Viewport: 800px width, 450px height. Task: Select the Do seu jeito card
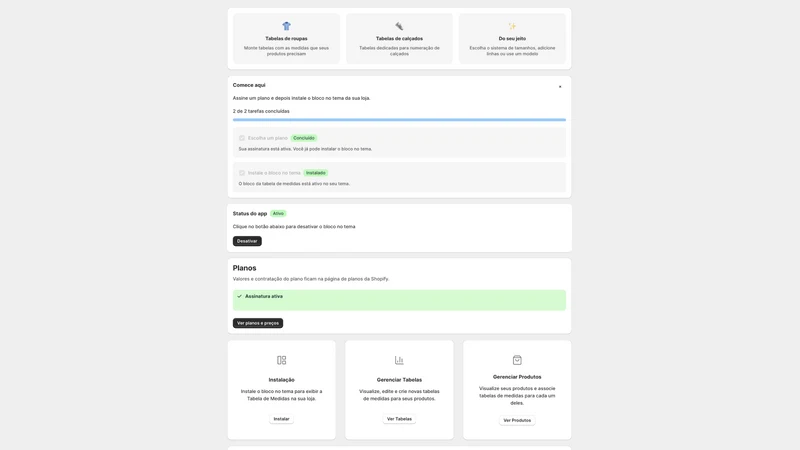coord(512,39)
